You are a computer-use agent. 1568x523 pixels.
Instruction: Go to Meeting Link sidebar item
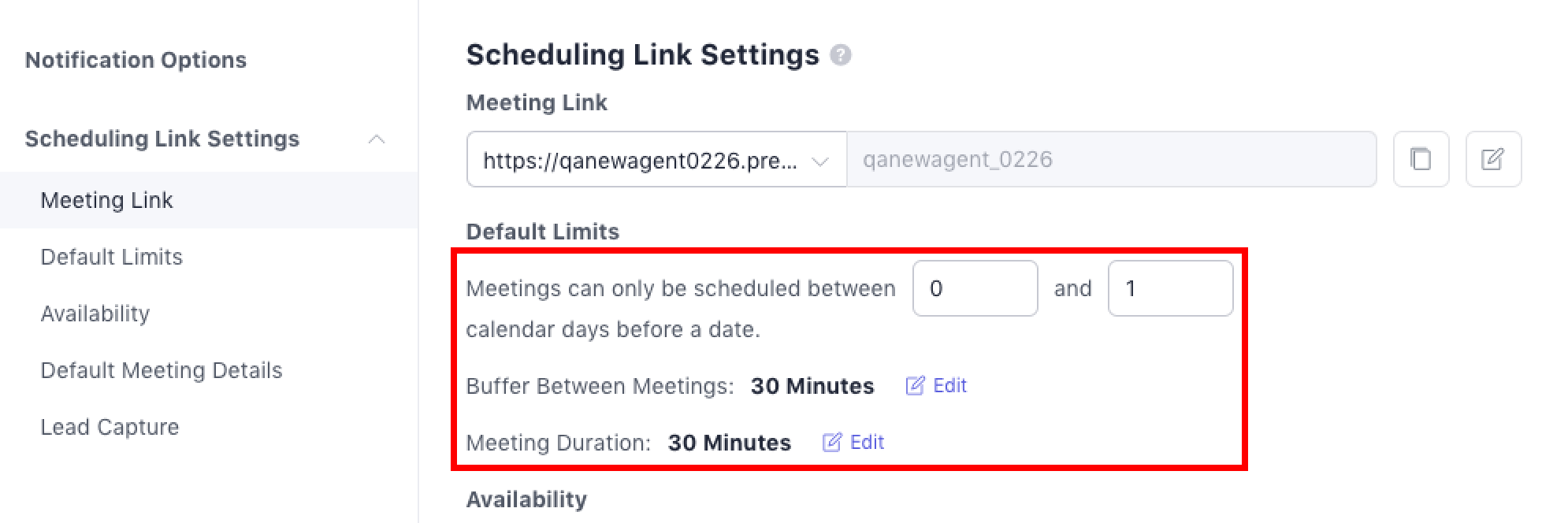(x=106, y=200)
